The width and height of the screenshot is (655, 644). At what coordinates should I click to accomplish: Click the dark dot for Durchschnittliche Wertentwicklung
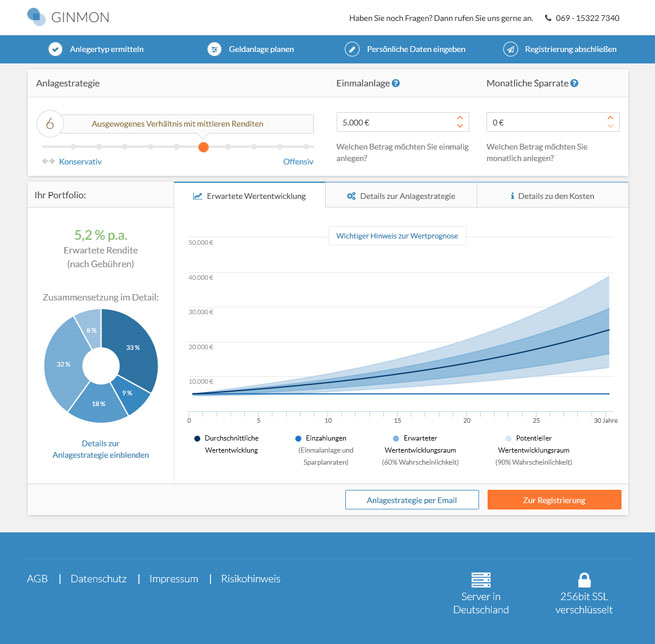click(x=197, y=438)
